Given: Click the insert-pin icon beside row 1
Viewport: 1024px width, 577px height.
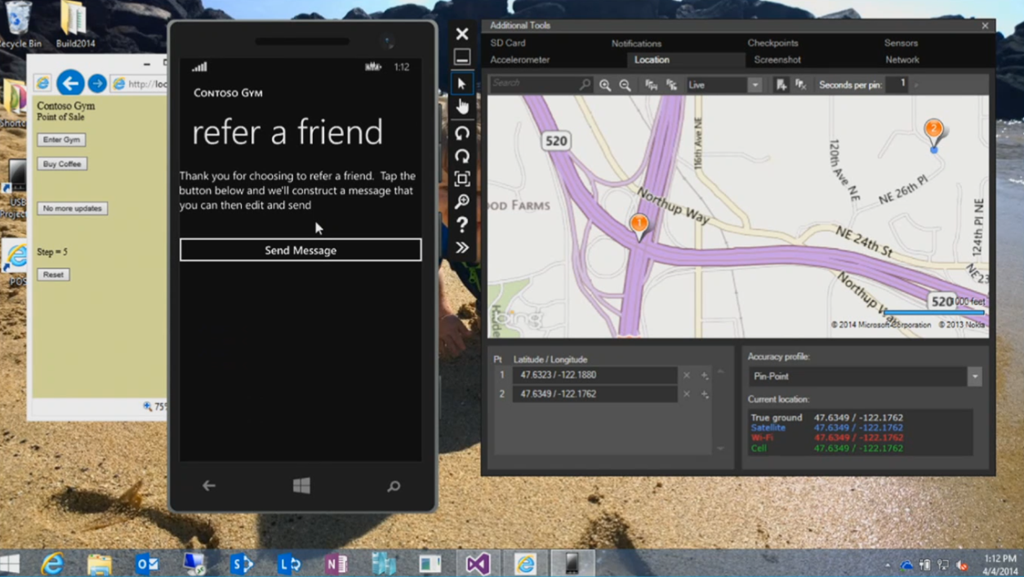Looking at the screenshot, I should pos(705,375).
